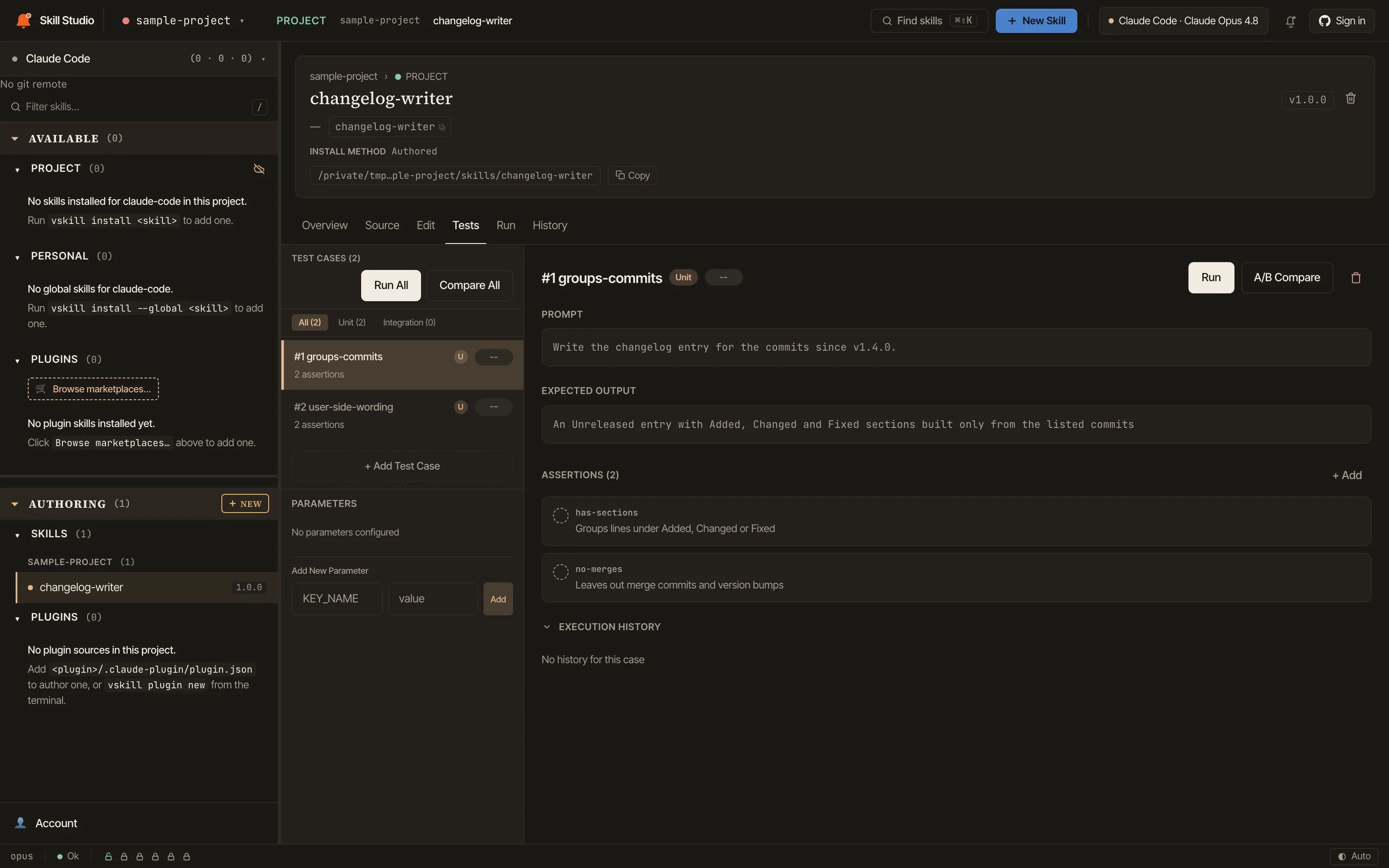Open the sample-project selector dropdown
The image size is (1389, 868).
click(183, 21)
